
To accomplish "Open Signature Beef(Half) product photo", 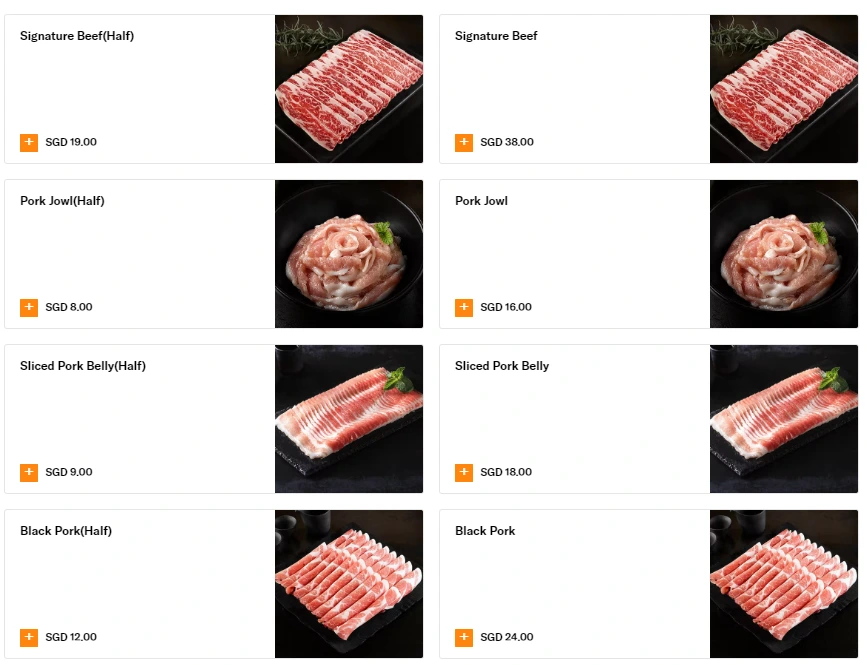I will point(349,89).
